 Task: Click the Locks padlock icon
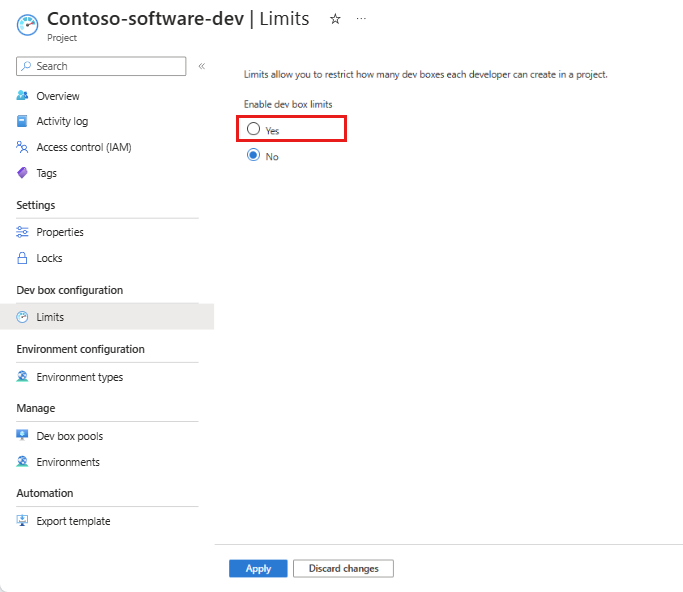(x=22, y=258)
